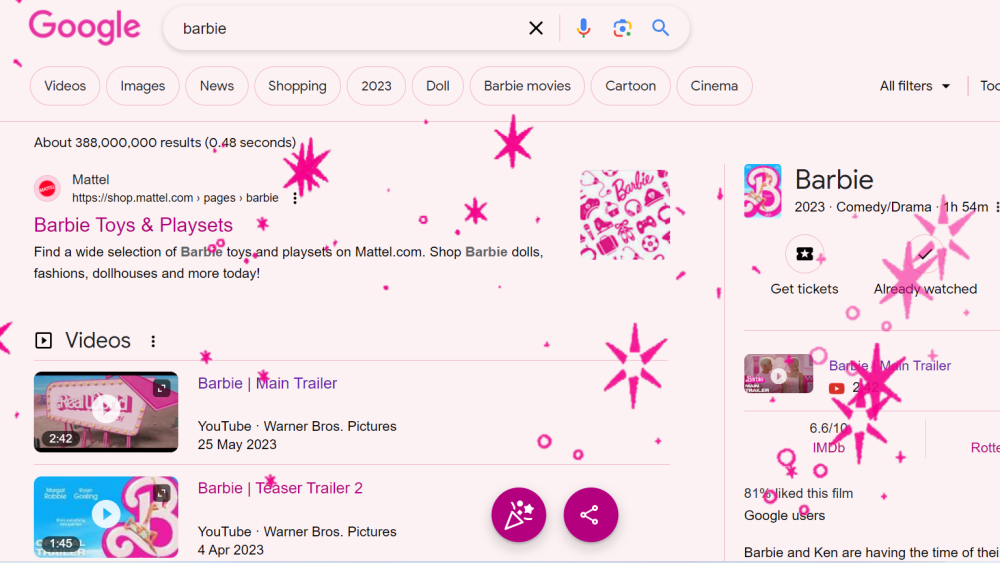Click the Get tickets icon button
Screen dimensions: 1000x563
point(804,254)
